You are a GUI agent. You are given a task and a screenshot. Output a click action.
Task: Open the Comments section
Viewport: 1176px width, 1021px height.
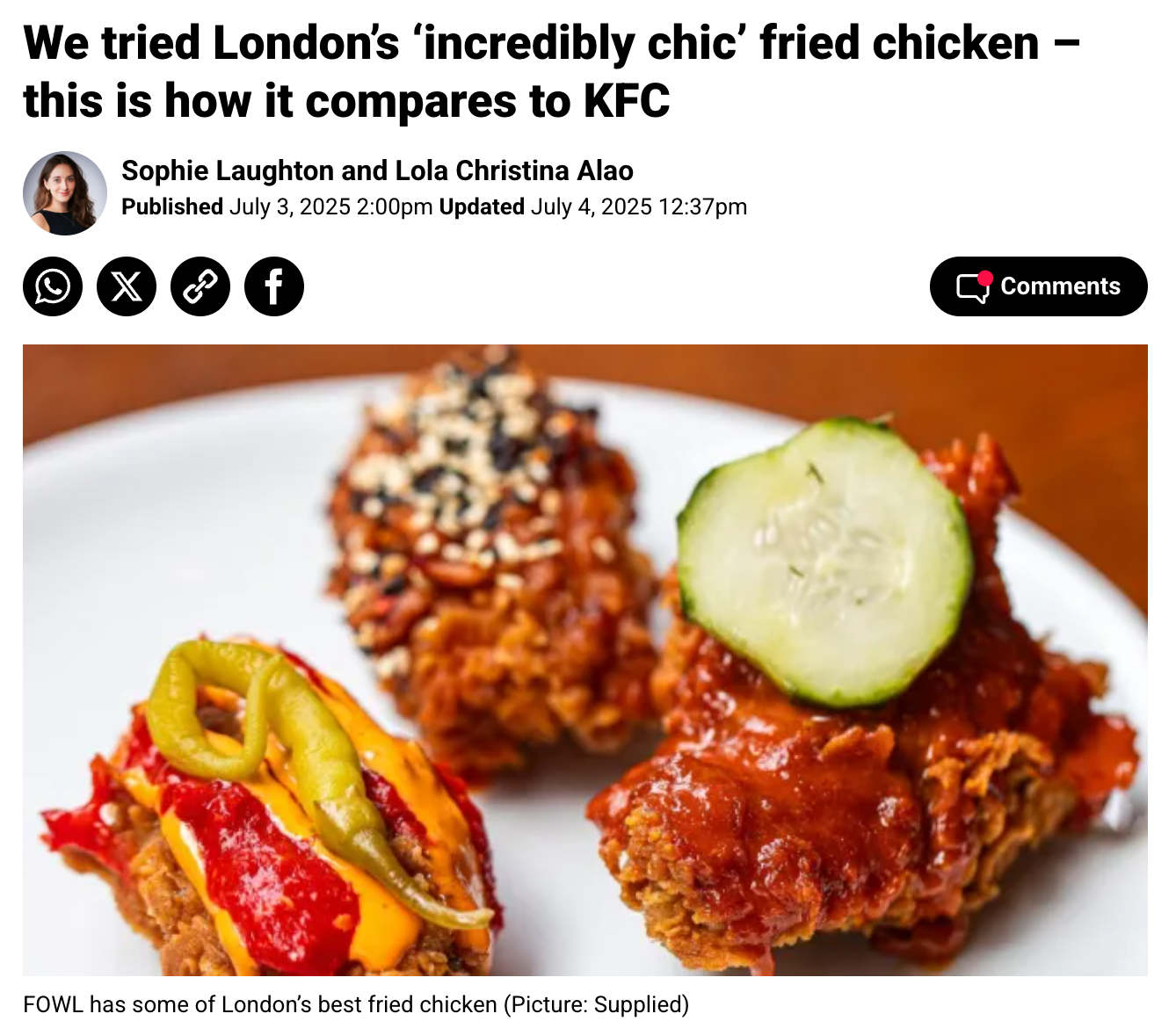pos(1039,286)
